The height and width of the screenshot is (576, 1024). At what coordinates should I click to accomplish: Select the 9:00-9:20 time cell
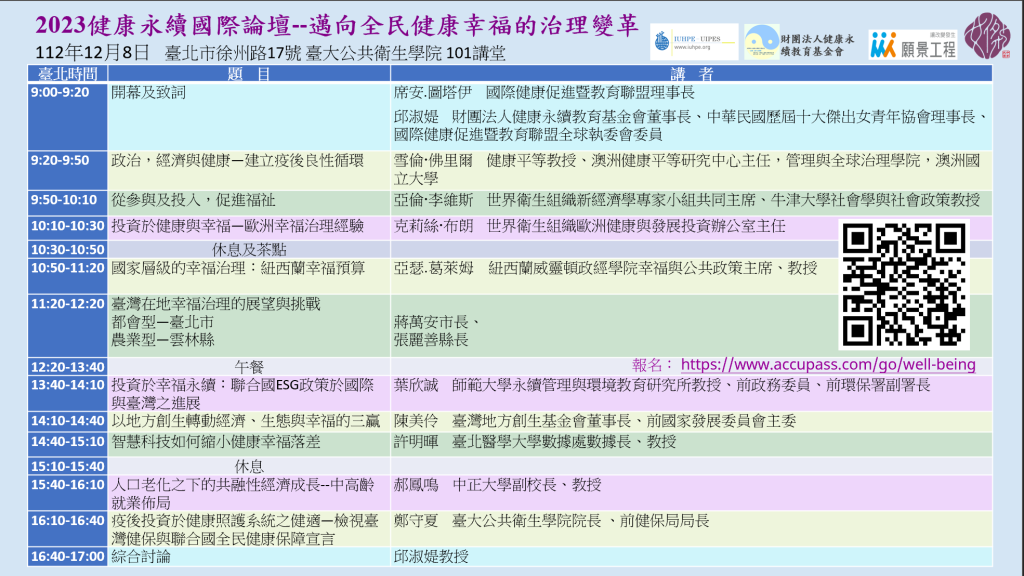pyautogui.click(x=67, y=117)
